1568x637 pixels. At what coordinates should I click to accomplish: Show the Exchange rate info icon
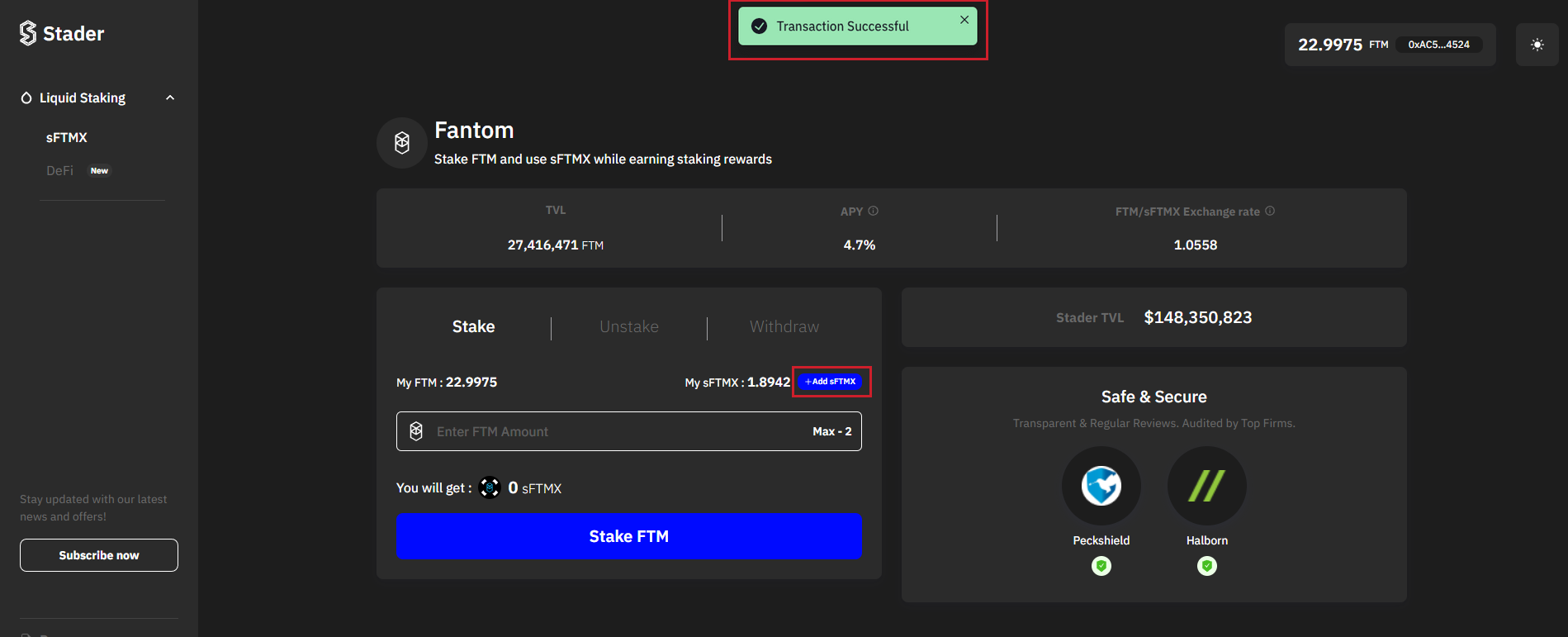coord(1270,211)
